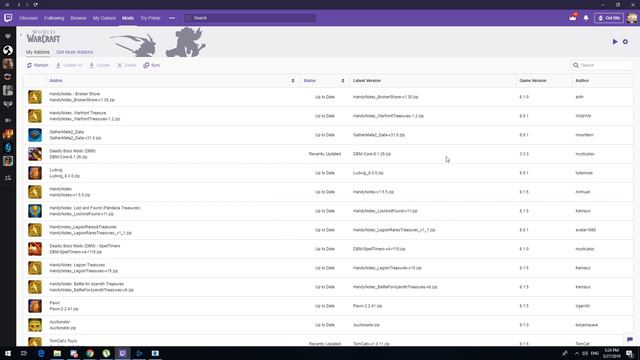Viewport: 640px width, 360px height.
Task: Open the people icon in the left sidebar
Action: [x=8, y=178]
